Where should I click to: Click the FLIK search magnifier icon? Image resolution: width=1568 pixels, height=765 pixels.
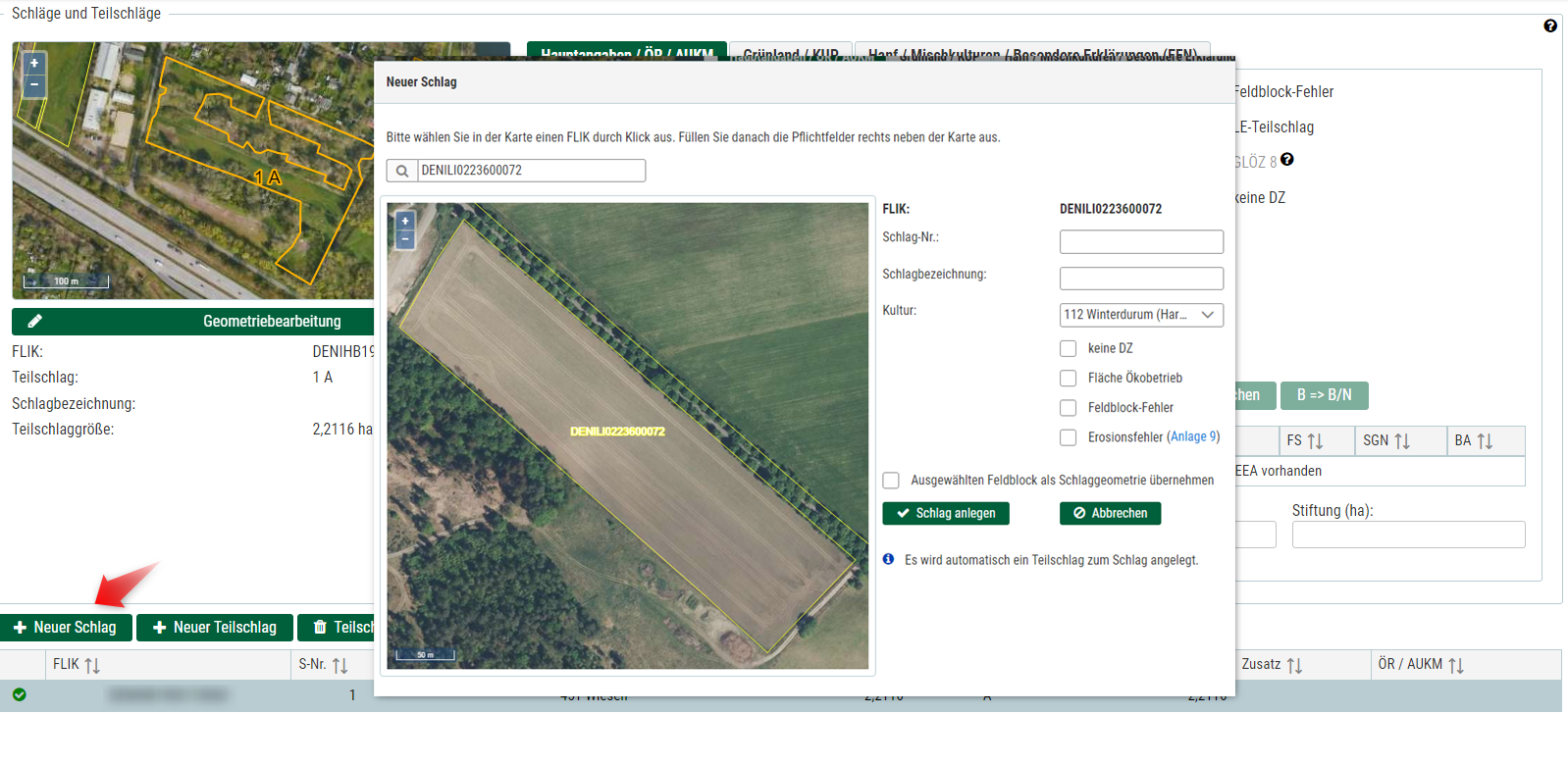click(x=402, y=171)
